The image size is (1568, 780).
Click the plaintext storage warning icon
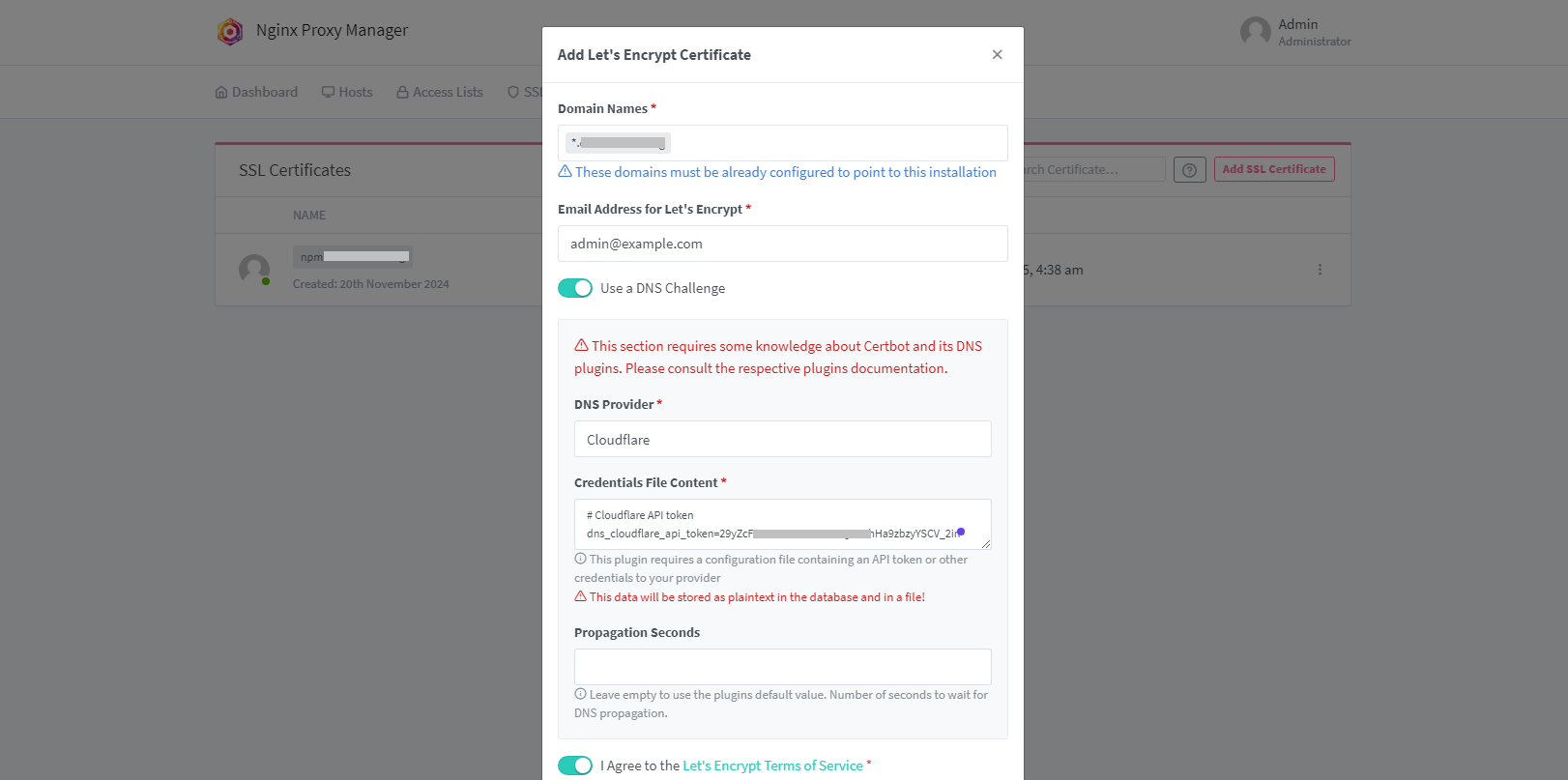580,596
